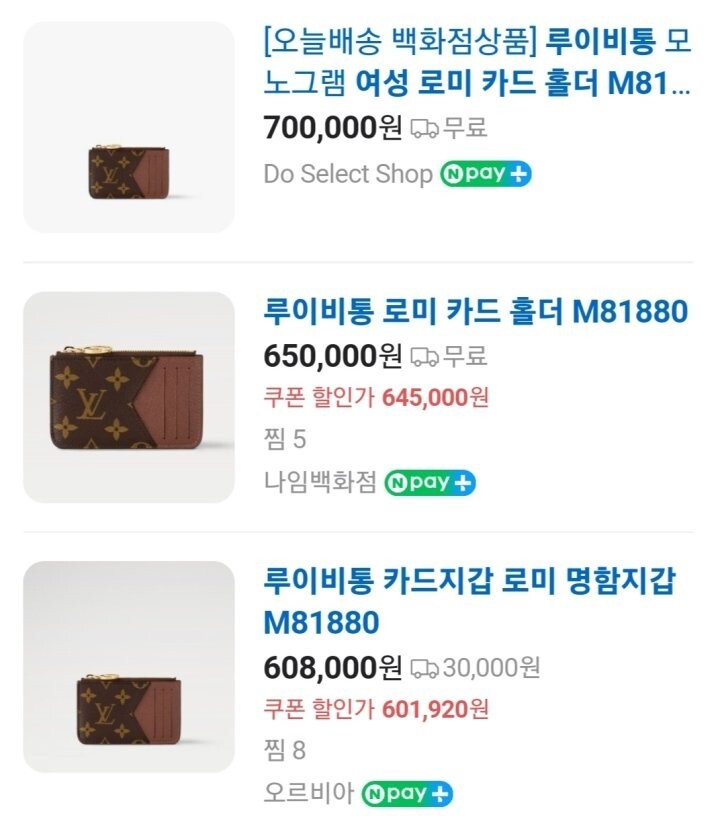Viewport: 720px width, 838px height.
Task: Click the delivery truck icon next to 650,000원
Action: 424,355
